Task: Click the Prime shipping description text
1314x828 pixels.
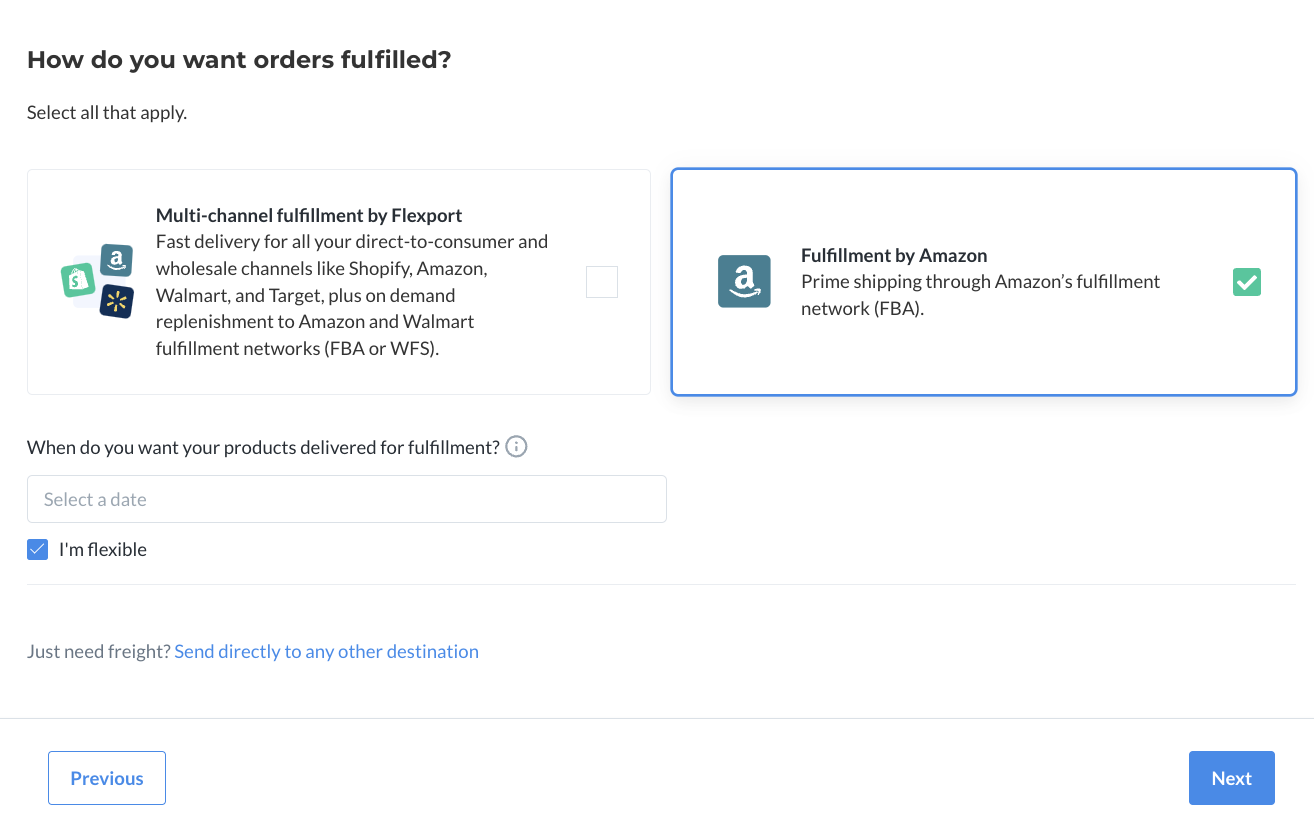Action: point(981,295)
